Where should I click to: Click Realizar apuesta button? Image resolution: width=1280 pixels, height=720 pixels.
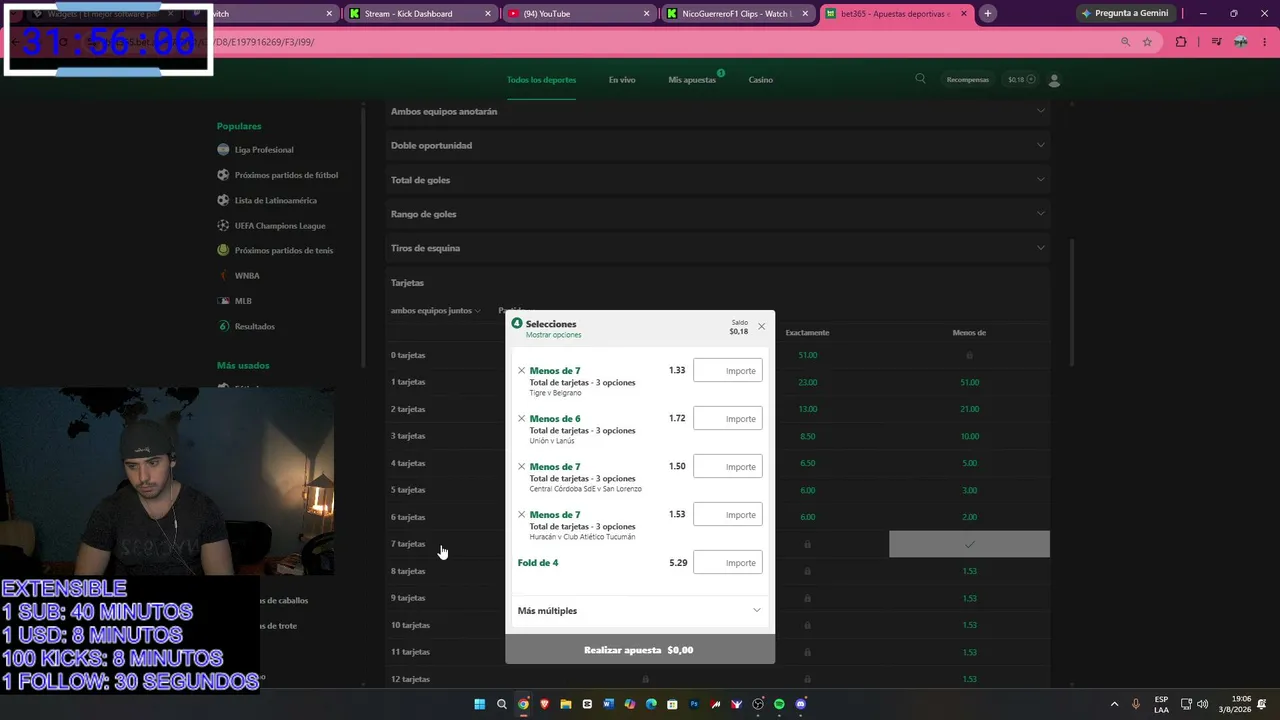coord(640,650)
